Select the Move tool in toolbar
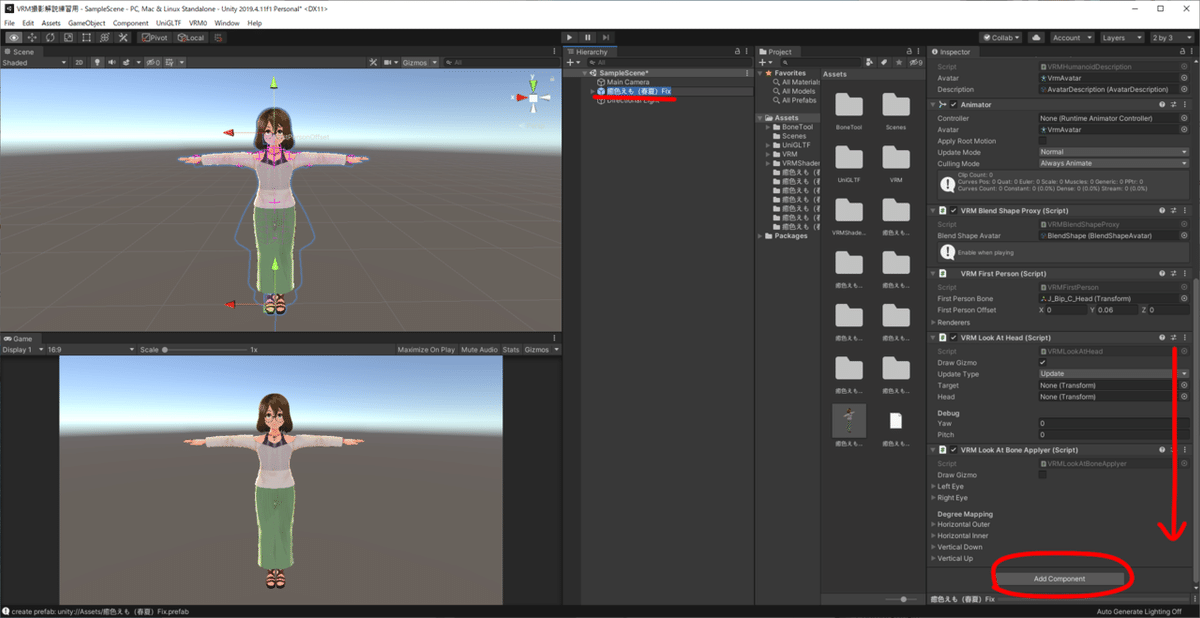This screenshot has height=618, width=1200. [x=32, y=37]
